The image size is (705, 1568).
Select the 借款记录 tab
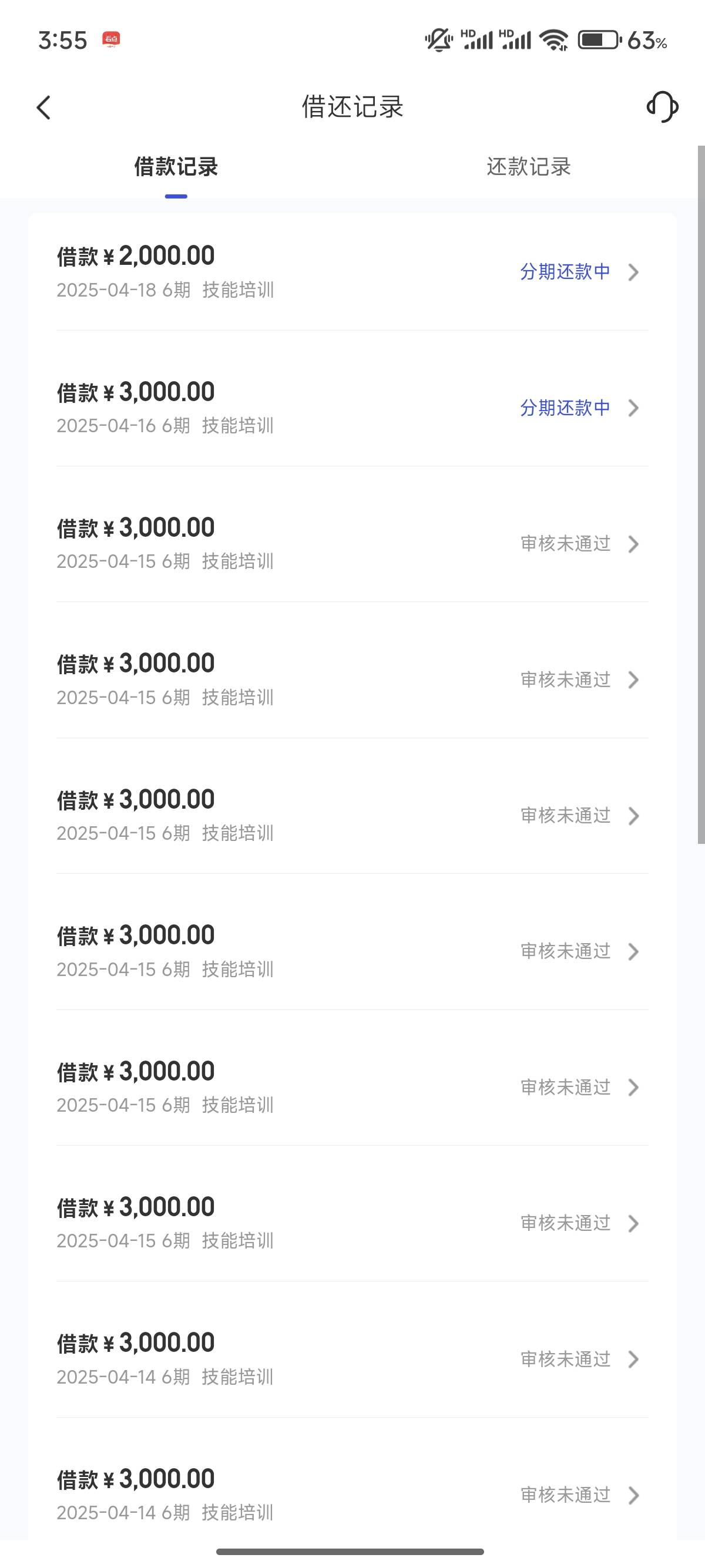(176, 167)
